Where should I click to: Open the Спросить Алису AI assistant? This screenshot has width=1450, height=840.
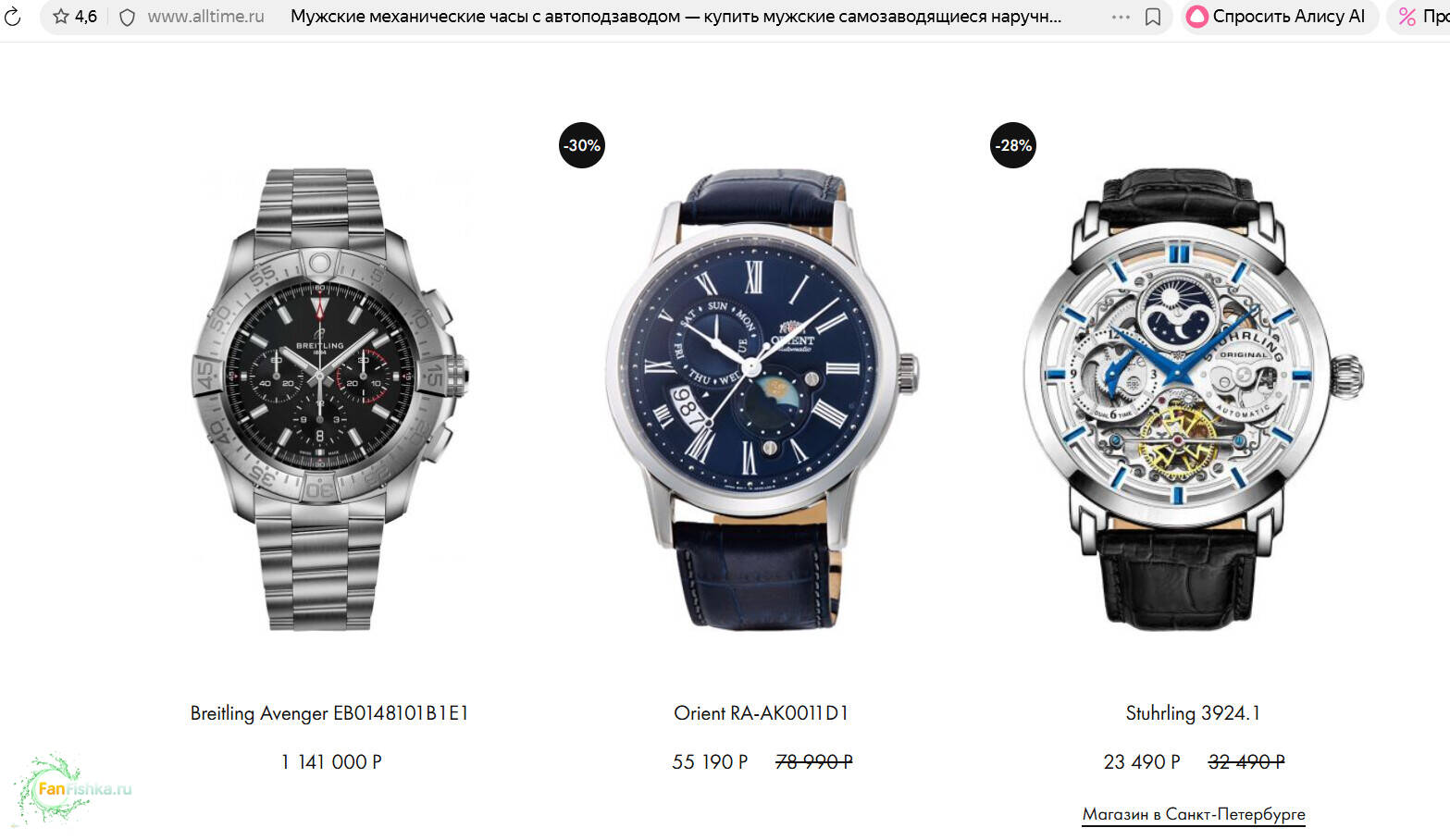coord(1277,17)
